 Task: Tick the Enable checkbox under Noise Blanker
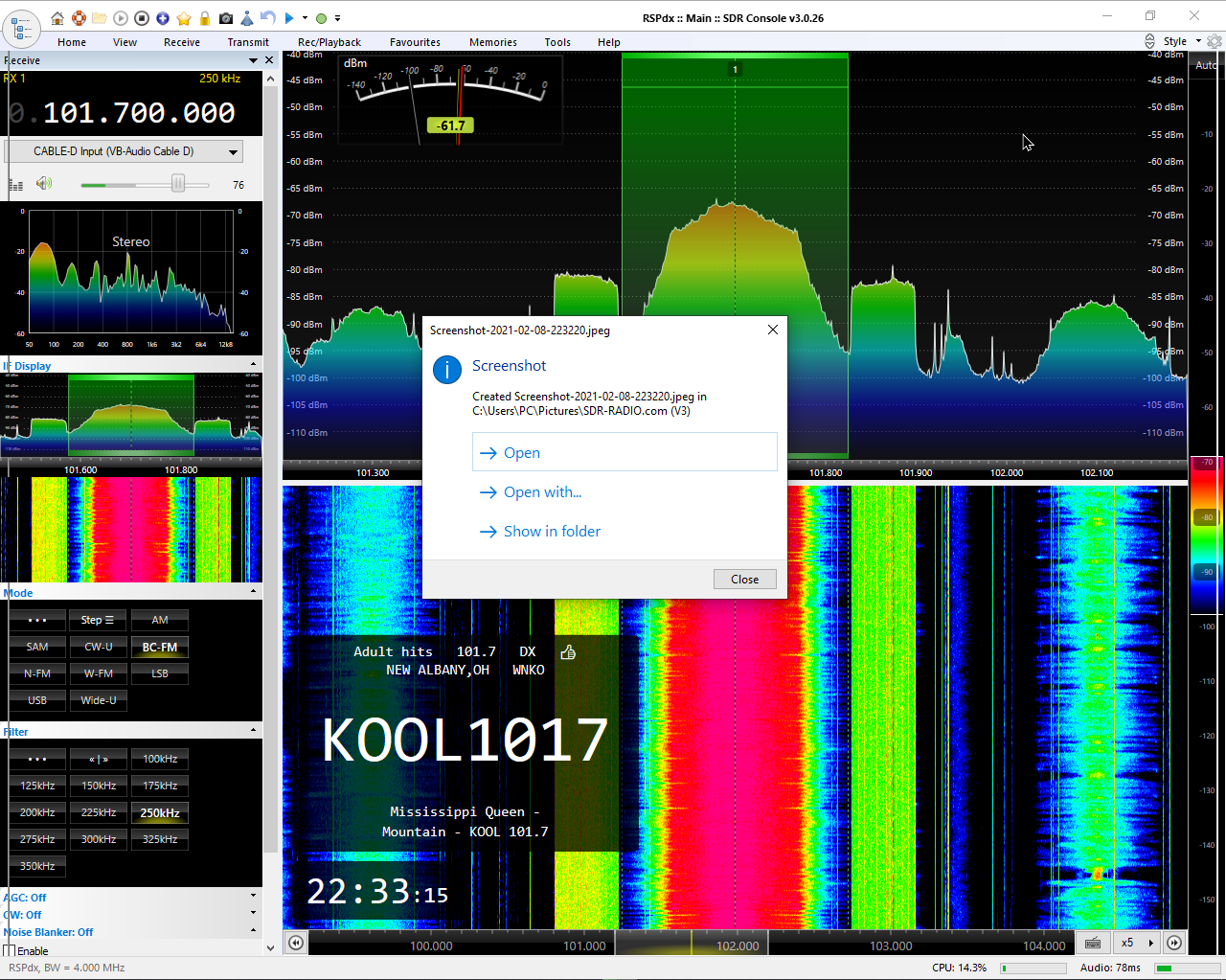pos(10,950)
